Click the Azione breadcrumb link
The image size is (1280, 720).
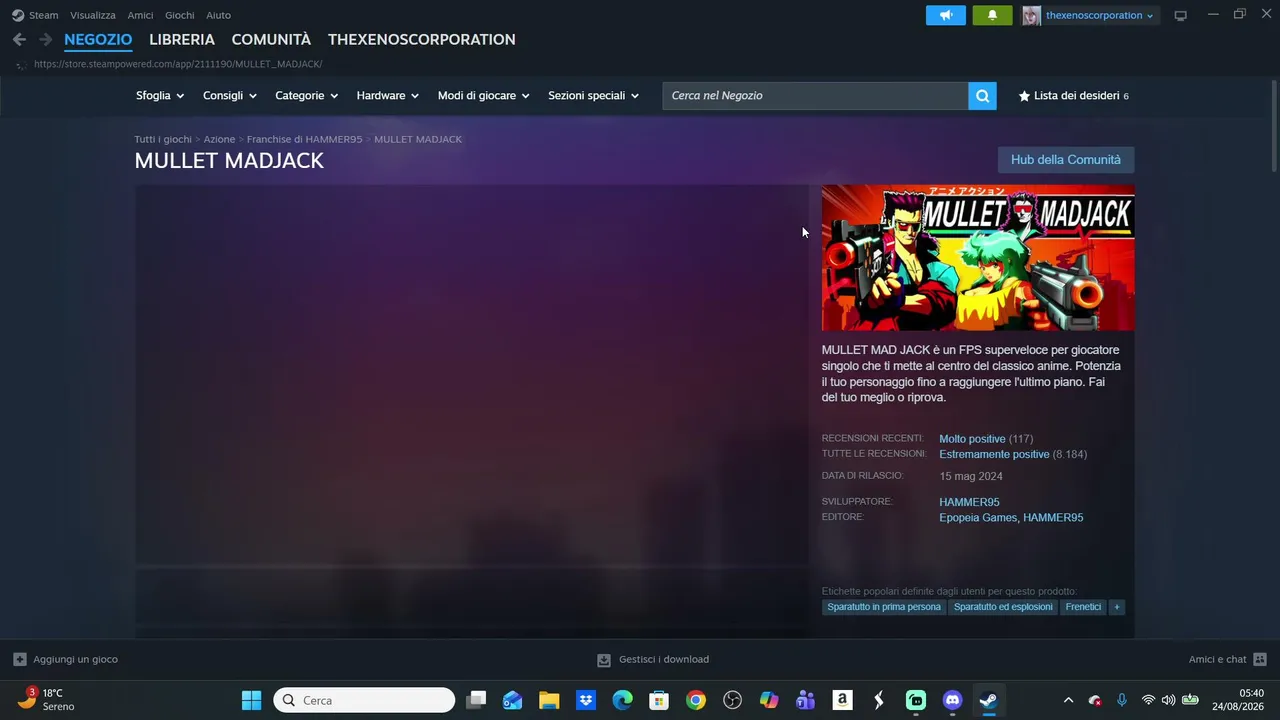(x=219, y=139)
